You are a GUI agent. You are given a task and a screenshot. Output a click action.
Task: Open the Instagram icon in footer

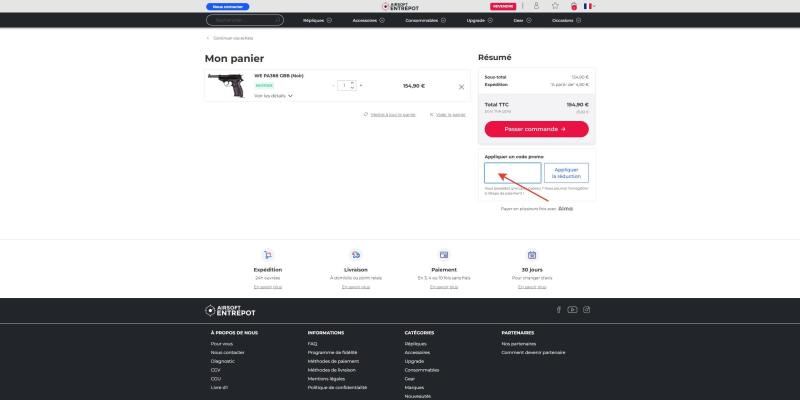tap(587, 310)
